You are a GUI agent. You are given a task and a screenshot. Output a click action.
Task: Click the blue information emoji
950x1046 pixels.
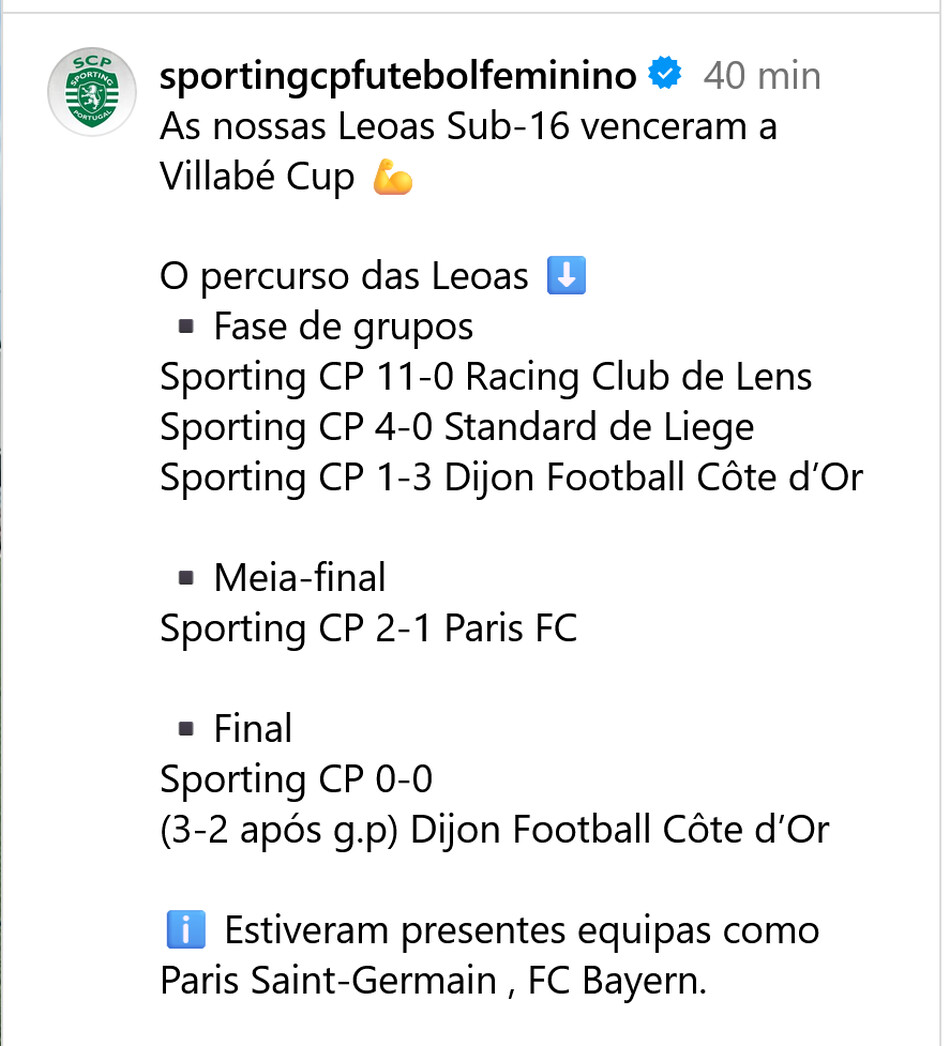click(185, 931)
